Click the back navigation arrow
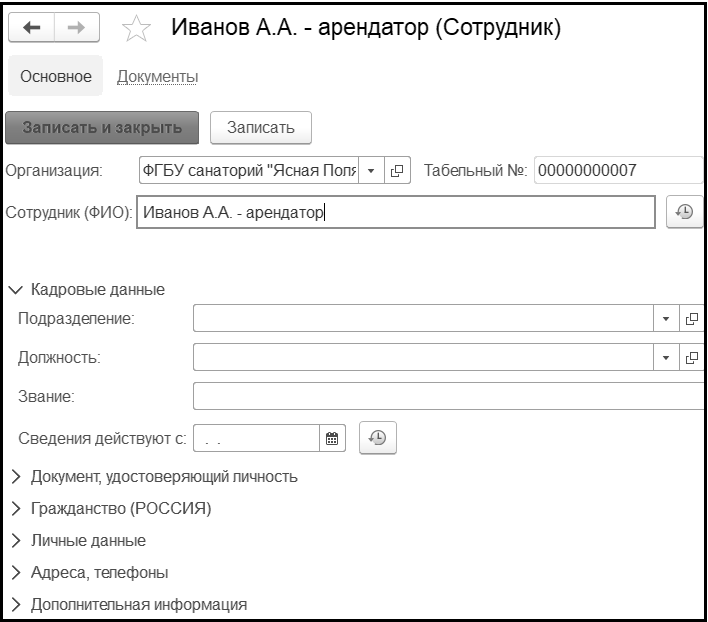Image resolution: width=708 pixels, height=622 pixels. coord(32,28)
